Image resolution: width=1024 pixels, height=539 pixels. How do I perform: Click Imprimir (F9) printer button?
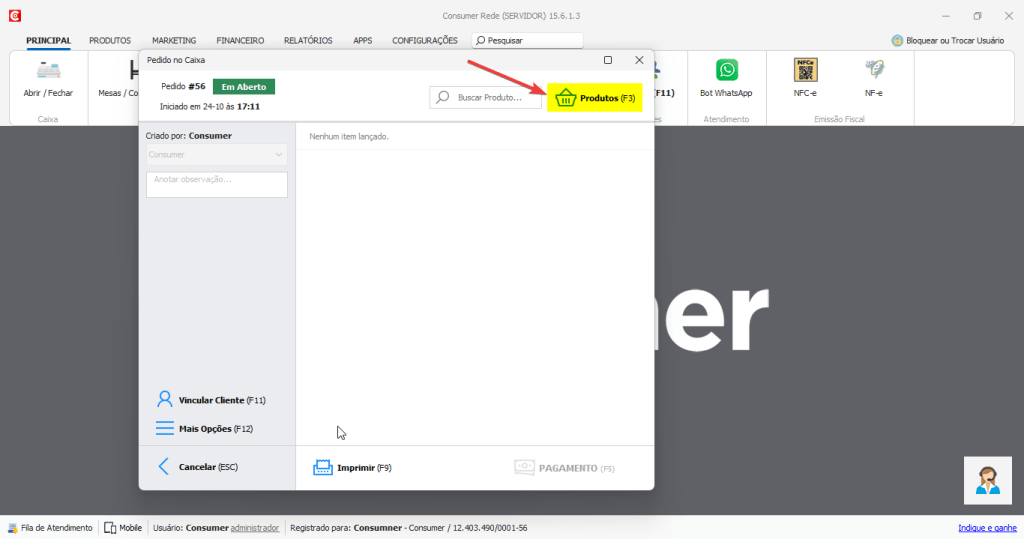[x=352, y=468]
